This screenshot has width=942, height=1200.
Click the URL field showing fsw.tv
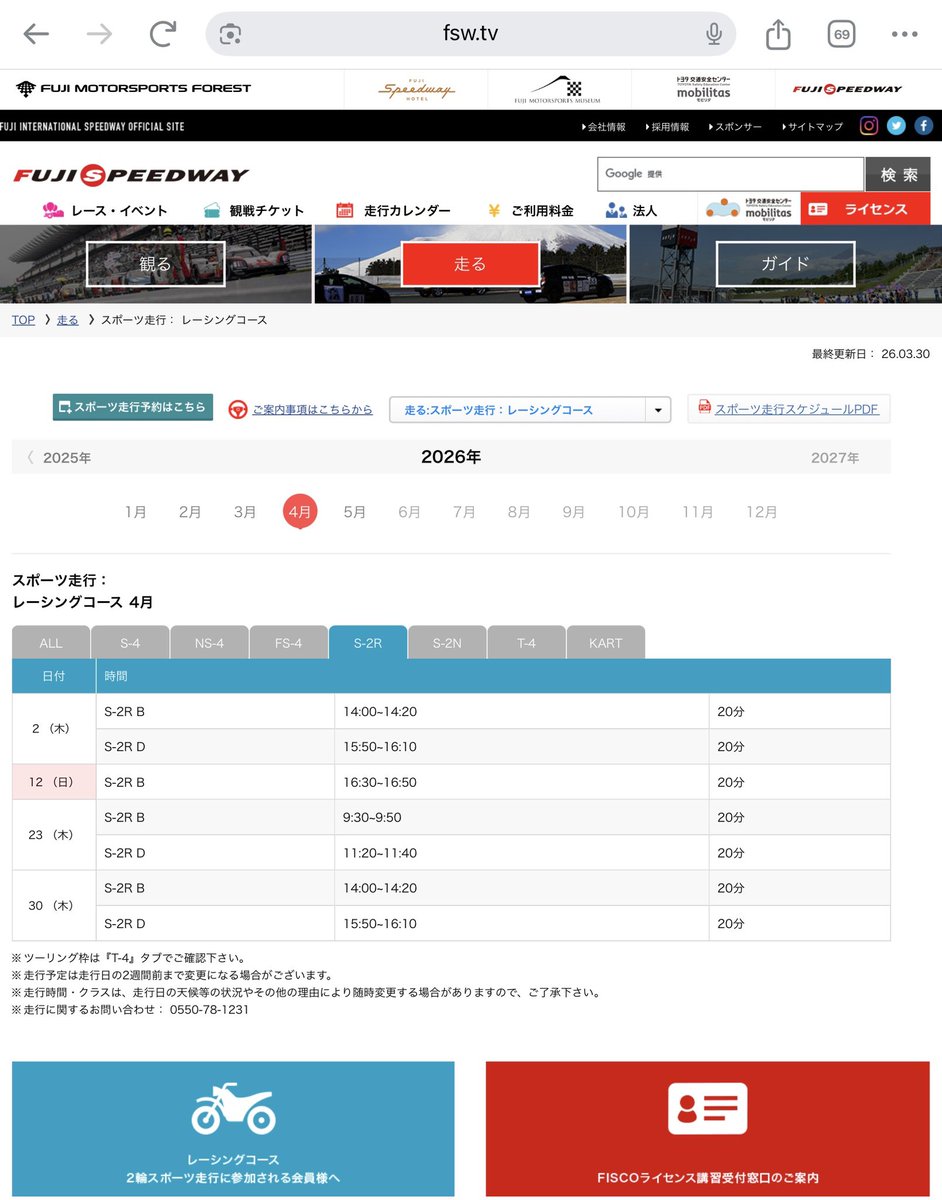(471, 34)
